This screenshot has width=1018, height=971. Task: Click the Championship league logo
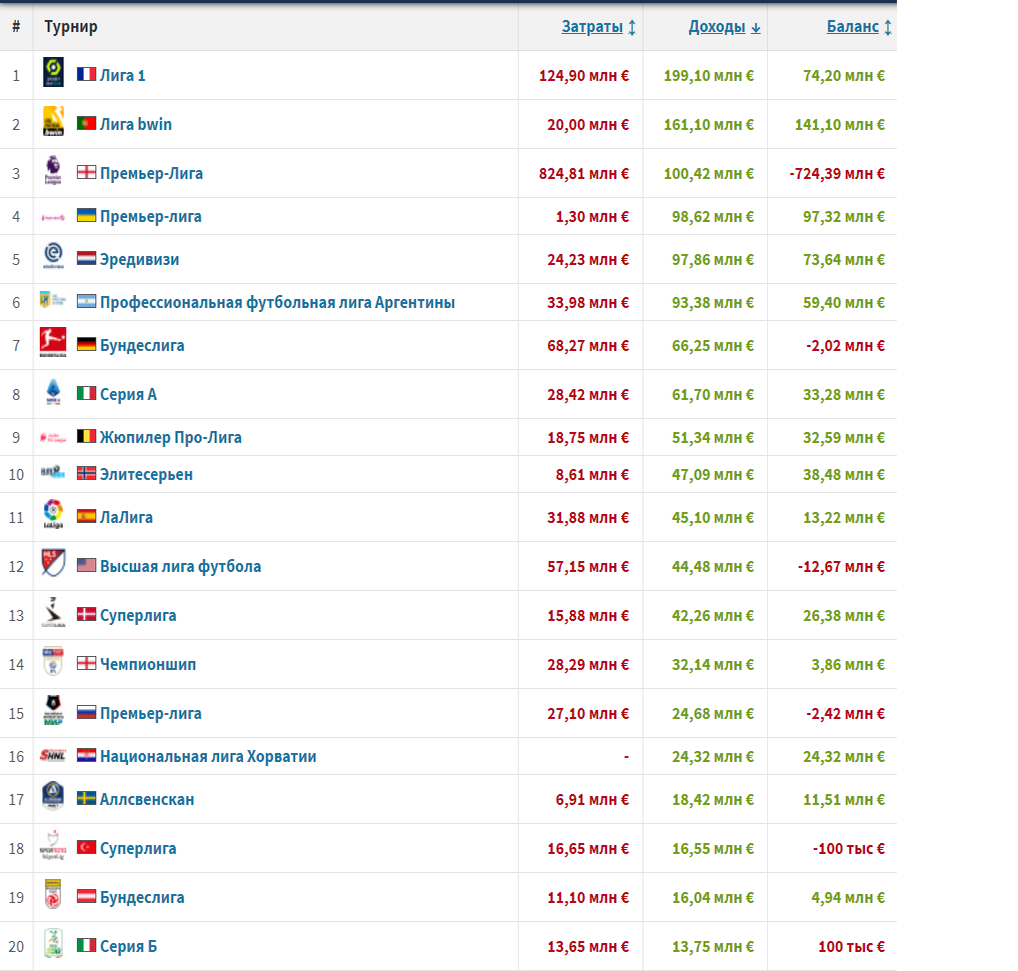53,661
